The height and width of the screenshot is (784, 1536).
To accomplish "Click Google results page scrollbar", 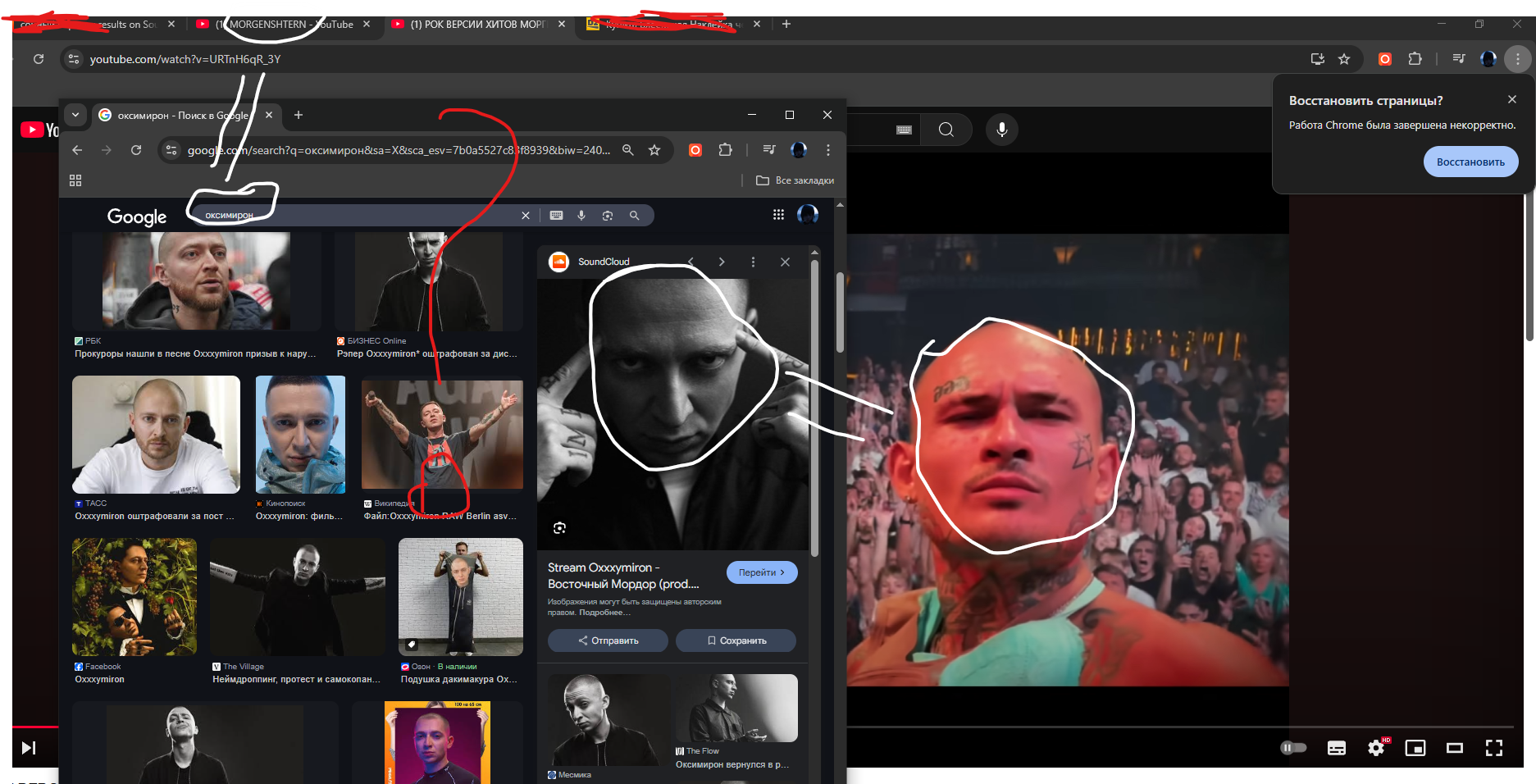I will click(840, 312).
